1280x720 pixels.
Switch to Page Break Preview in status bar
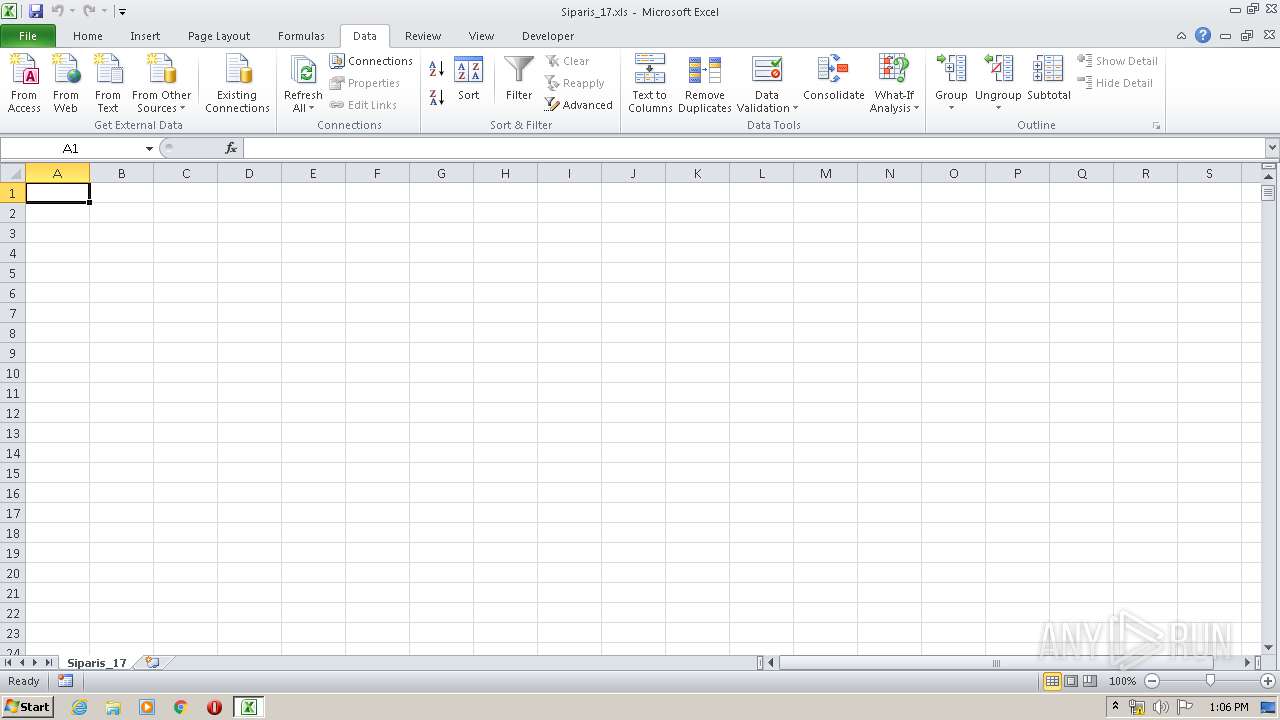(x=1090, y=681)
